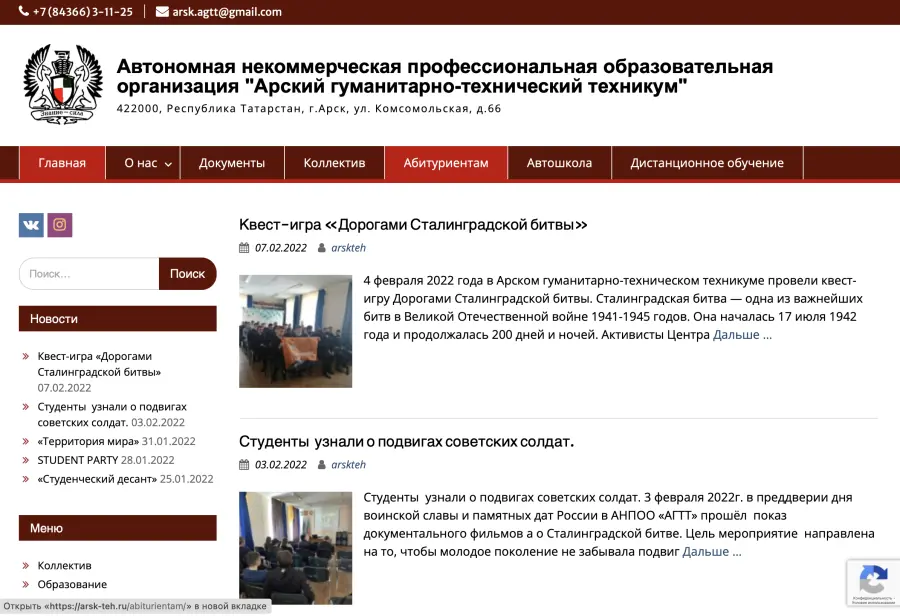Image resolution: width=900 pixels, height=616 pixels.
Task: Open Дистанционное обучение menu item
Action: [707, 163]
